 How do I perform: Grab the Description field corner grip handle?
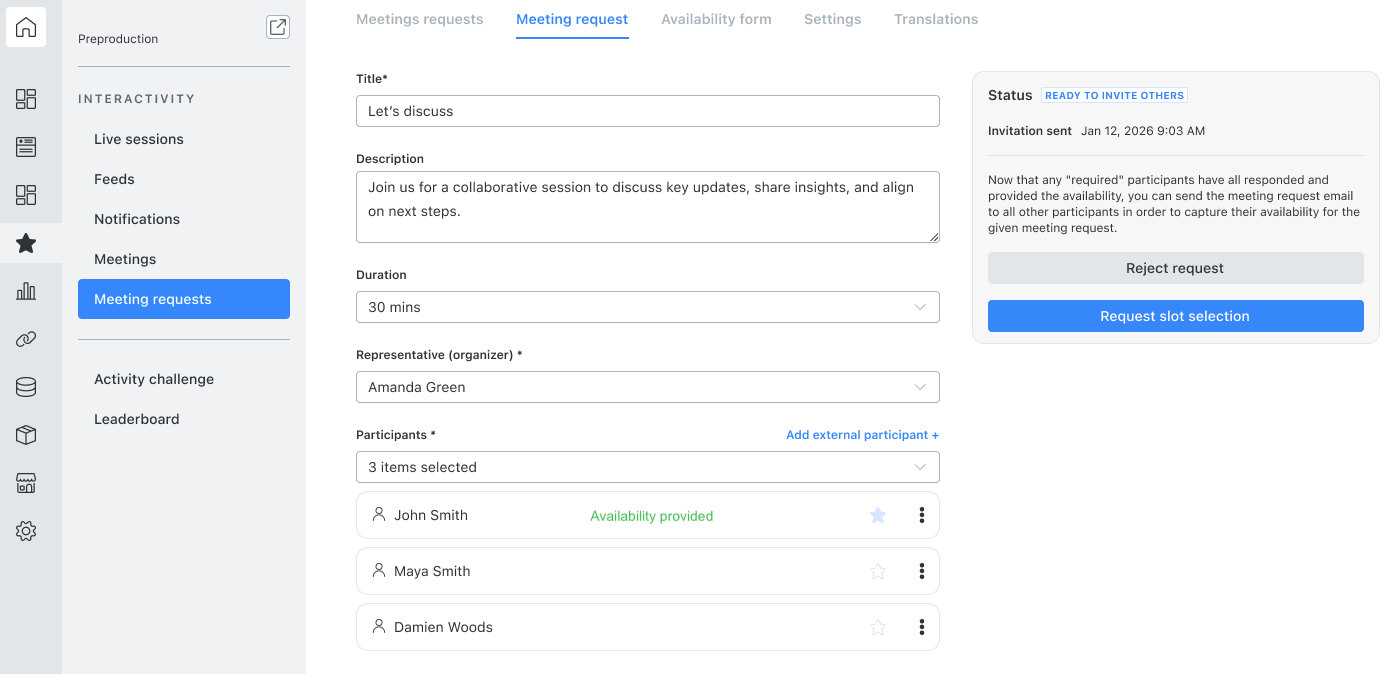coord(934,237)
